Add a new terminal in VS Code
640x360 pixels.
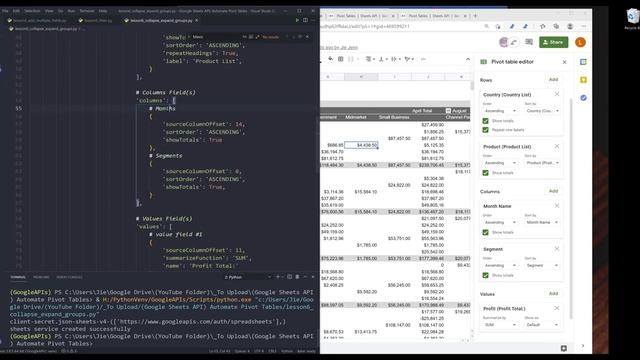point(278,277)
